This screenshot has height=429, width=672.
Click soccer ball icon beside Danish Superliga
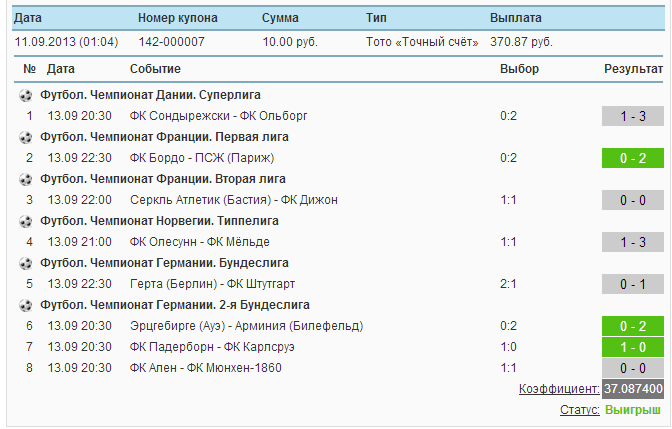pos(25,95)
